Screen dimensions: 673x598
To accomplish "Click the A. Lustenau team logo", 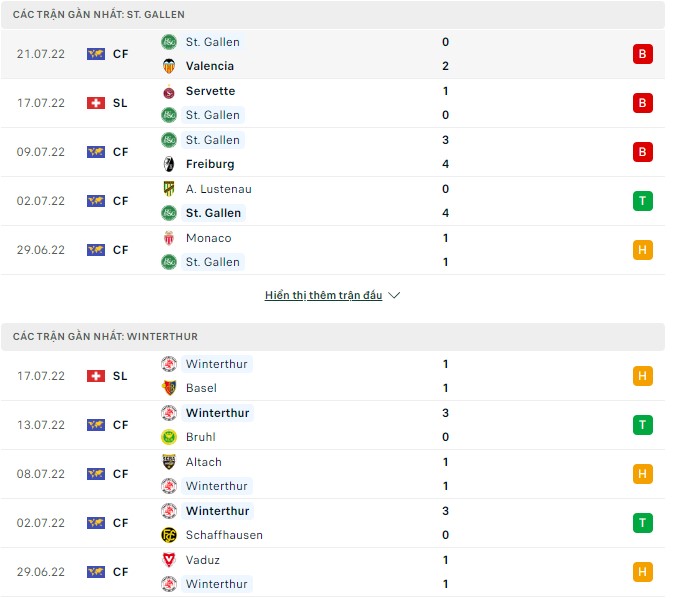I will coord(169,189).
